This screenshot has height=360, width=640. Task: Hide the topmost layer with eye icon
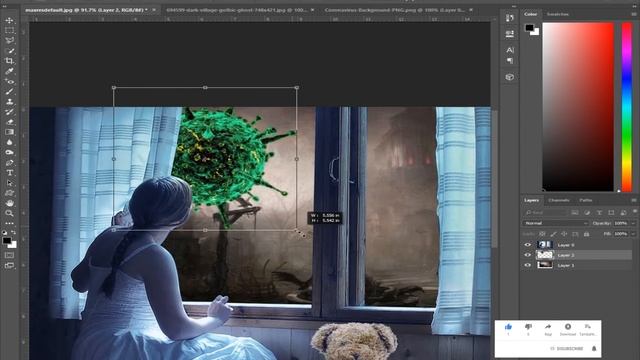[527, 245]
